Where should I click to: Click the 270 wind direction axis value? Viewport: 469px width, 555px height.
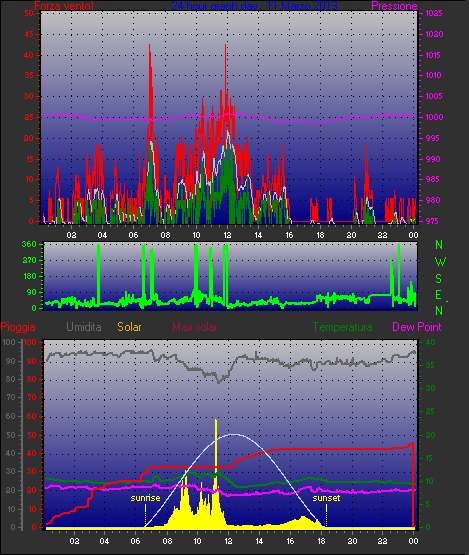point(29,261)
